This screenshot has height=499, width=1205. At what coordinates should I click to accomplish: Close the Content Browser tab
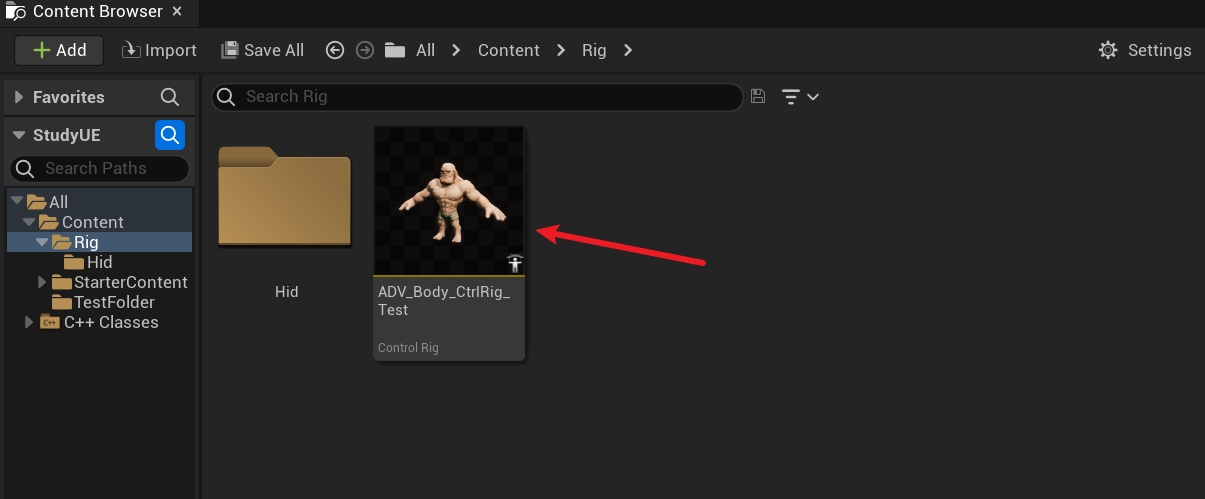tap(177, 12)
